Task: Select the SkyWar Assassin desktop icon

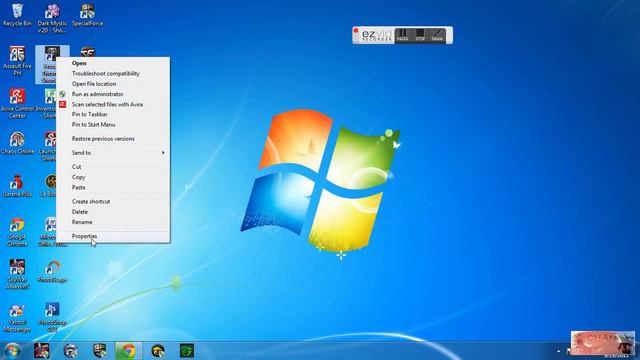Action: (17, 274)
